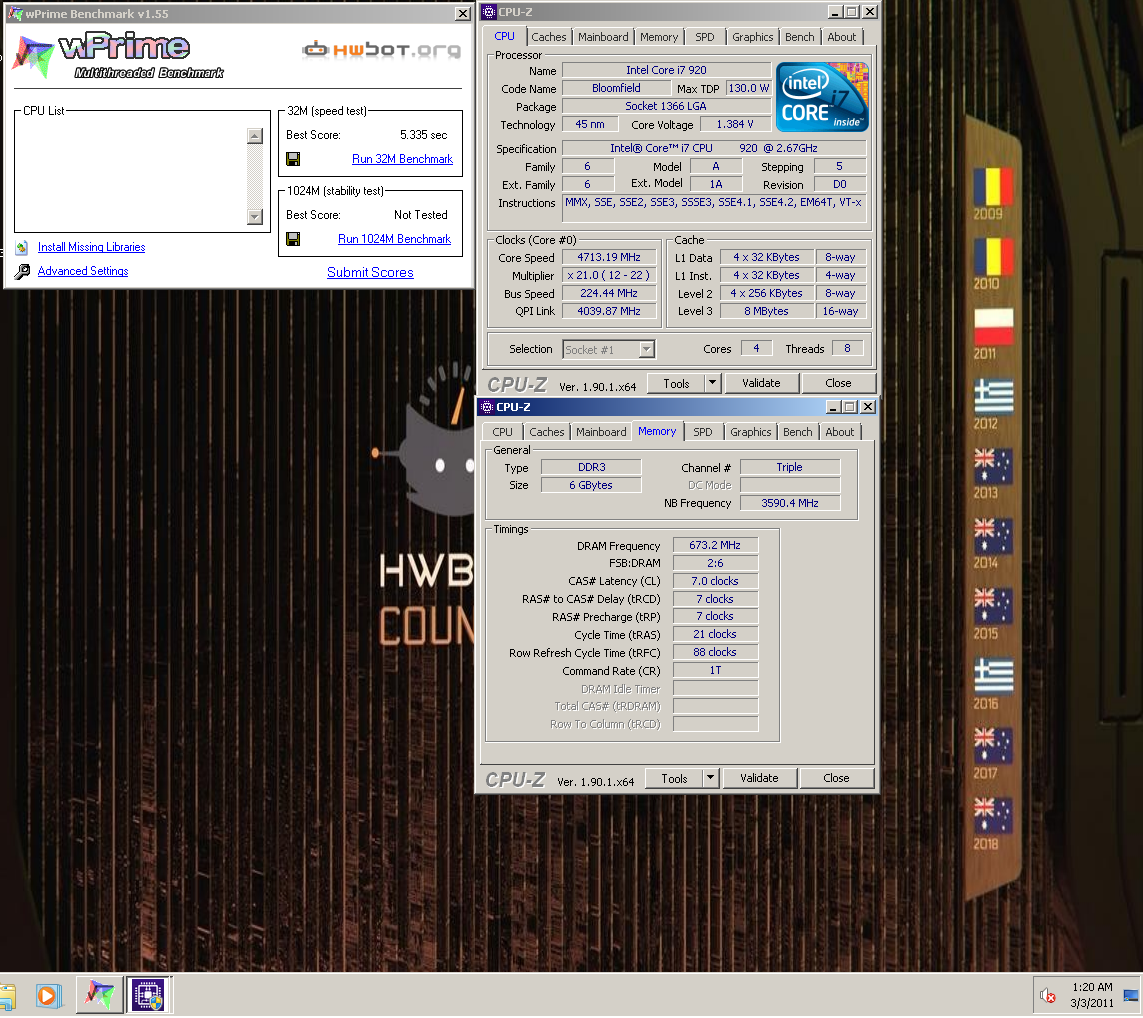This screenshot has height=1018, width=1143.
Task: Click the Advanced Settings wrench icon
Action: 22,271
